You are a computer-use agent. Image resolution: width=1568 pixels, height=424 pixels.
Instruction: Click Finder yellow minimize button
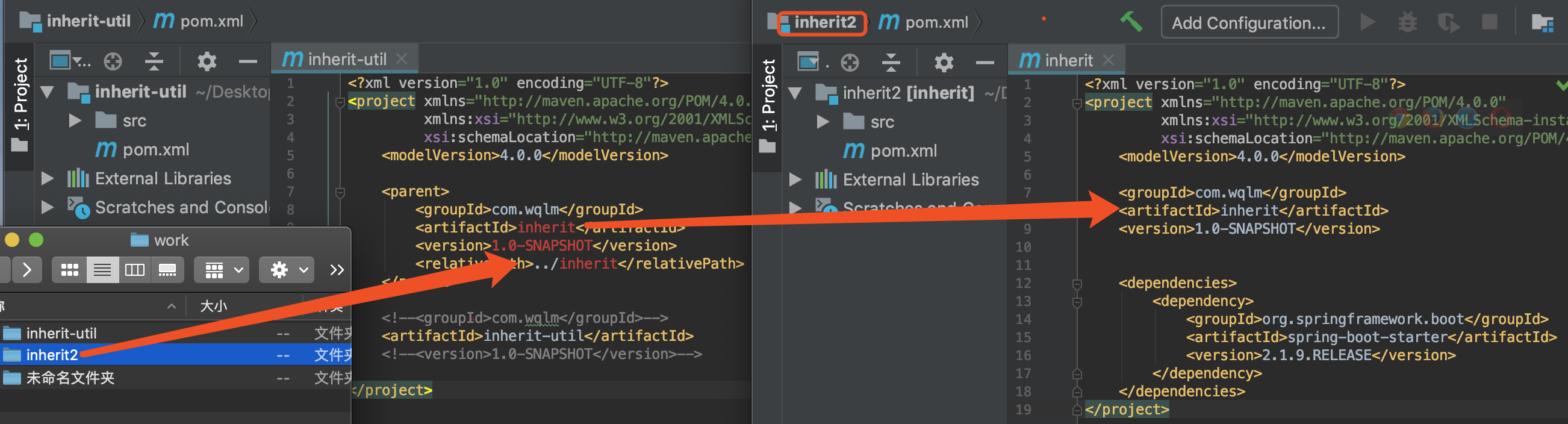coord(12,240)
